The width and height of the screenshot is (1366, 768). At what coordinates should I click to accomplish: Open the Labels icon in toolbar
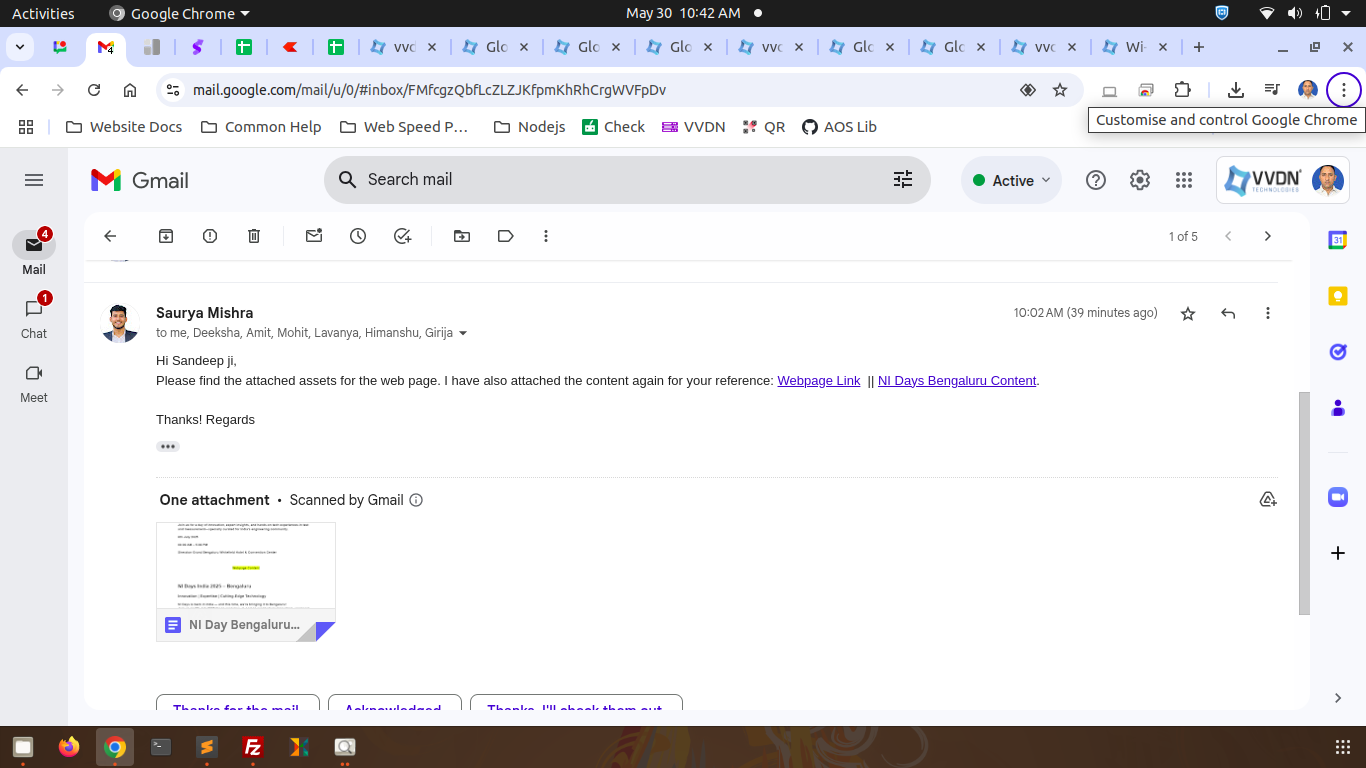click(506, 236)
